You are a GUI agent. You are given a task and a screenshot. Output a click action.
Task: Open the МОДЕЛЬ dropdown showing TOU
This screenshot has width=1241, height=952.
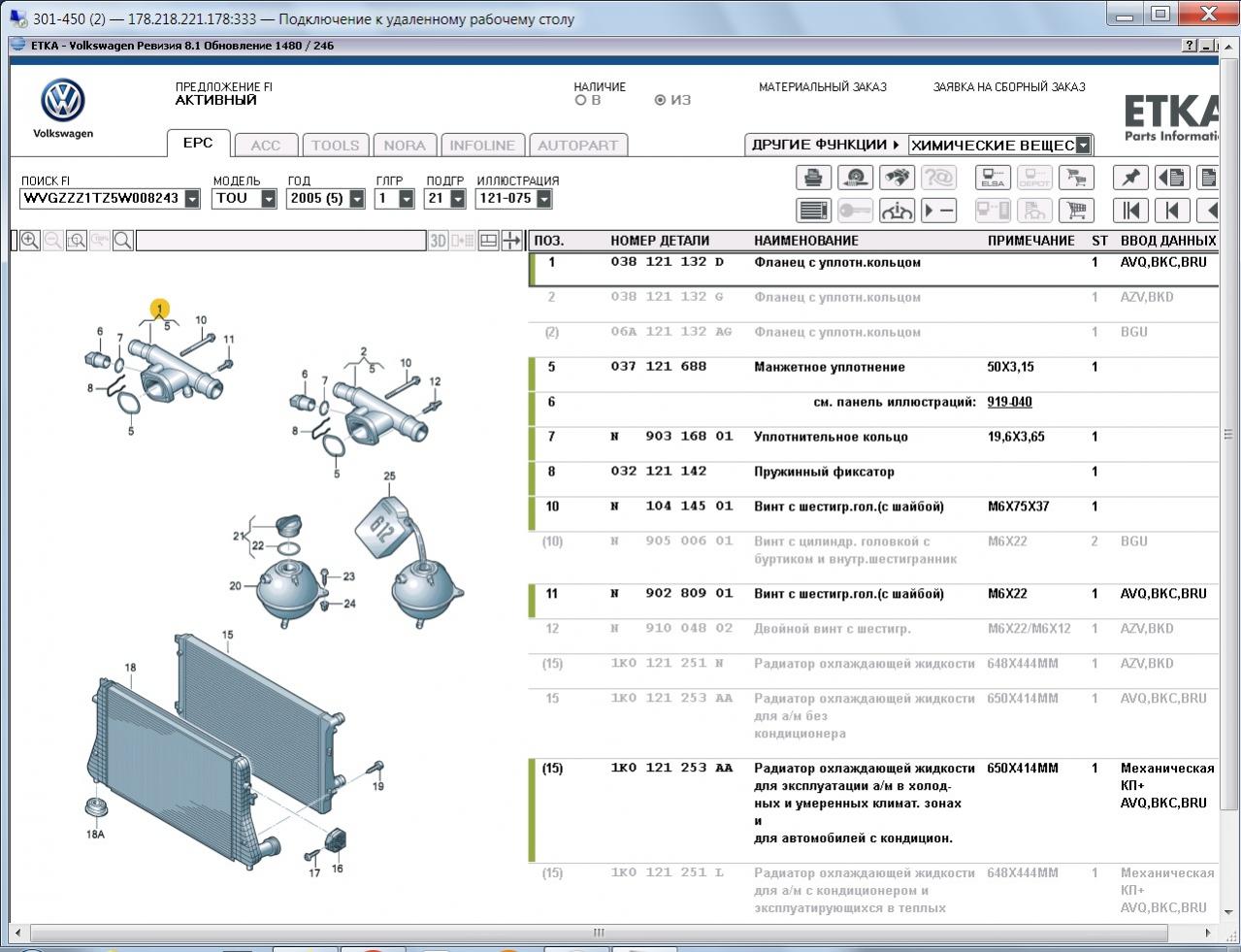(271, 199)
